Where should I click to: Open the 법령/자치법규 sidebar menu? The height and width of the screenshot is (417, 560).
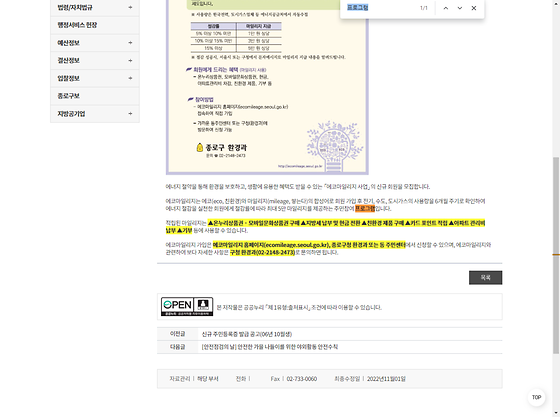click(95, 7)
